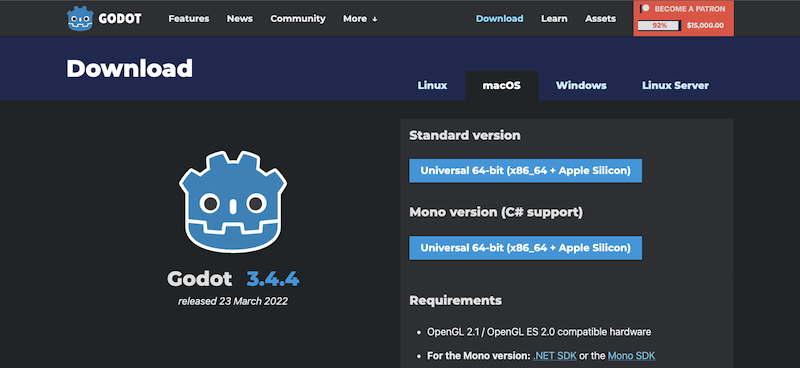Click the Requirements heading
This screenshot has width=800, height=368.
coord(456,300)
